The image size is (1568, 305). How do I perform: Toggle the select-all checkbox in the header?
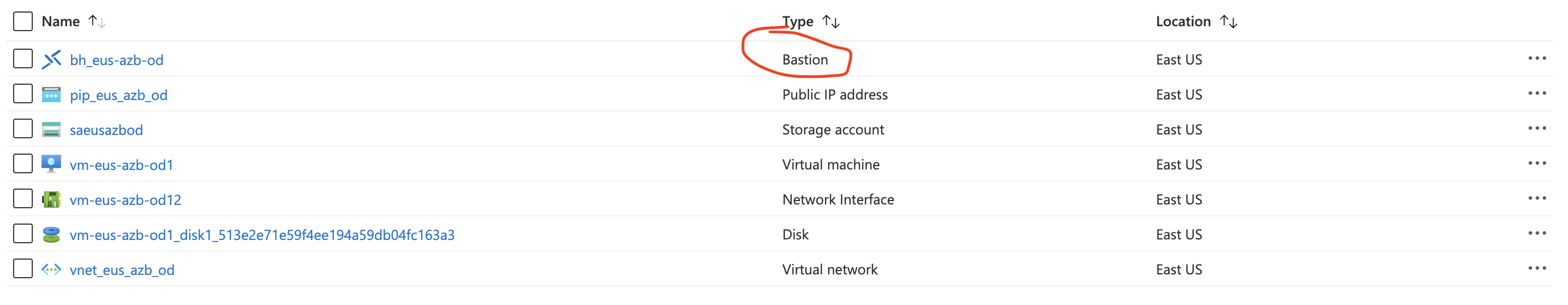coord(22,21)
